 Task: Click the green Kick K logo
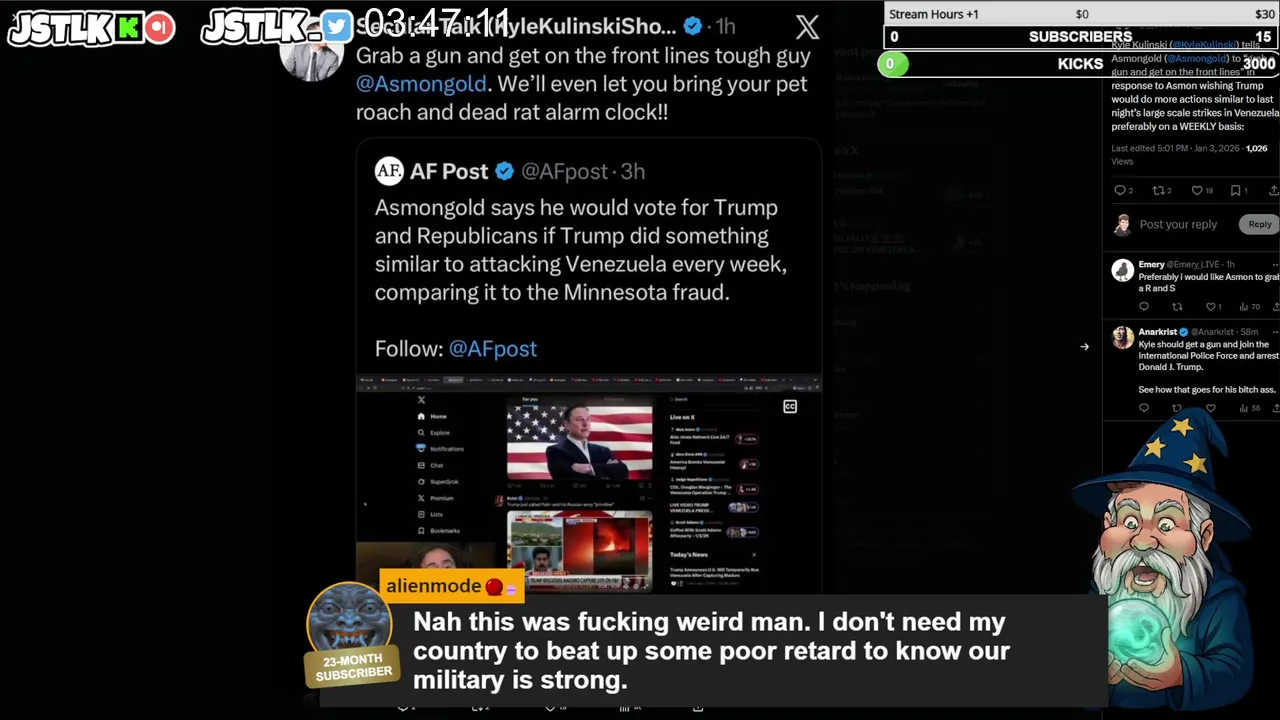(x=128, y=28)
